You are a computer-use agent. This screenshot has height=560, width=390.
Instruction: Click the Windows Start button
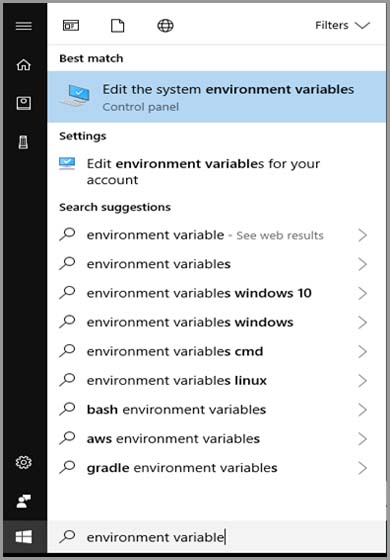(24, 537)
